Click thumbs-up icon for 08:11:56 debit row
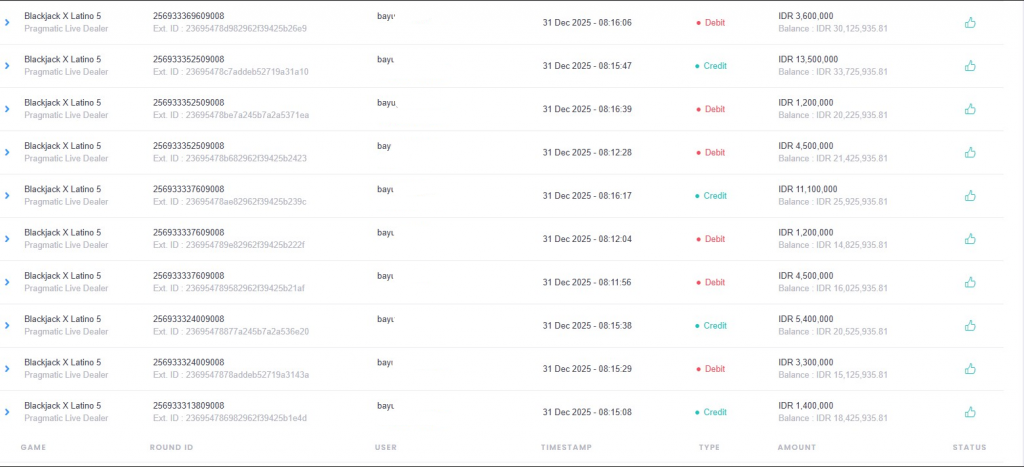The height and width of the screenshot is (467, 1024). 969,282
